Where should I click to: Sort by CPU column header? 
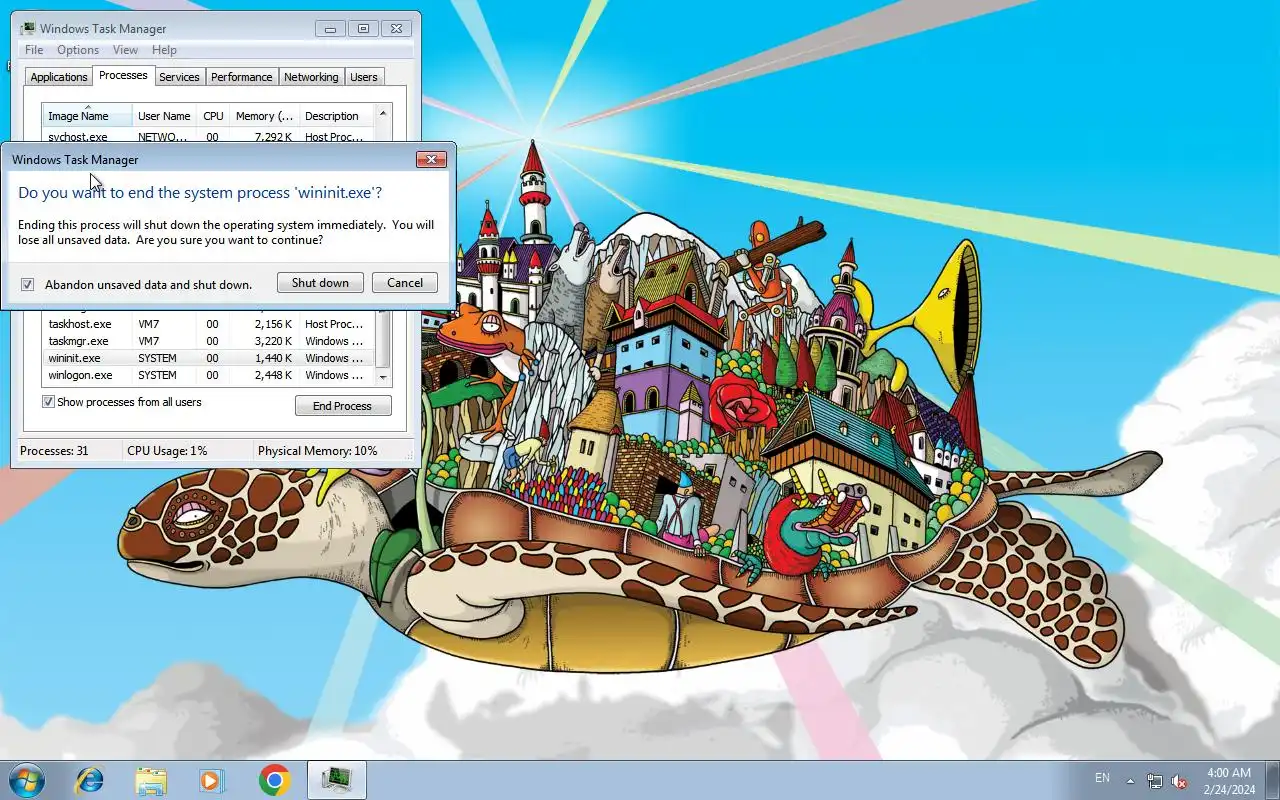click(x=213, y=116)
